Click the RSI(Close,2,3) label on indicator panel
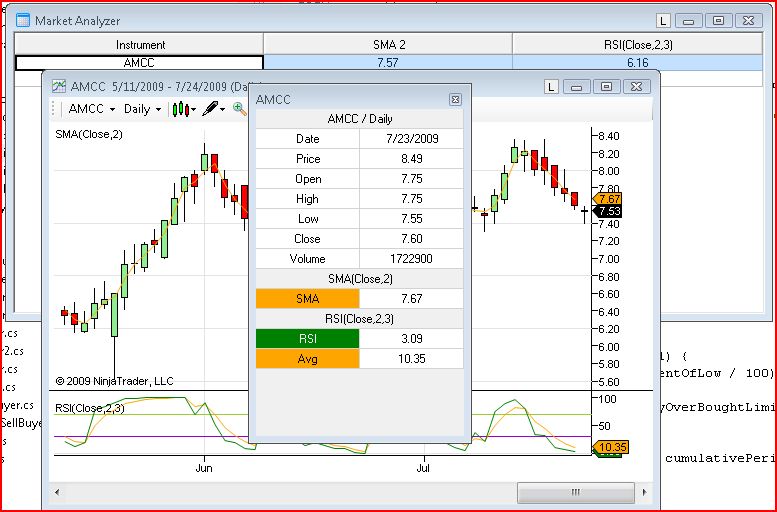 coord(90,408)
